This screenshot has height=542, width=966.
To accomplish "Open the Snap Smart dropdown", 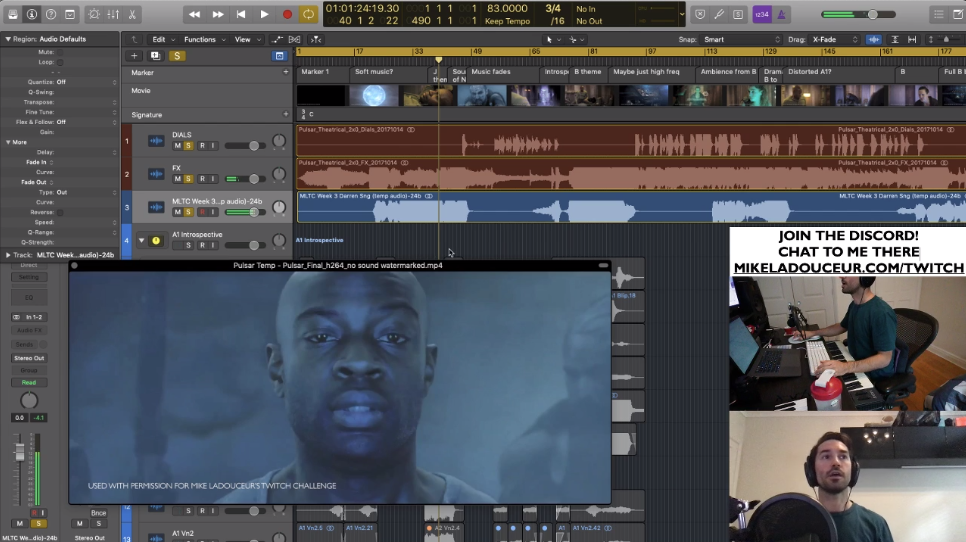I will [741, 39].
